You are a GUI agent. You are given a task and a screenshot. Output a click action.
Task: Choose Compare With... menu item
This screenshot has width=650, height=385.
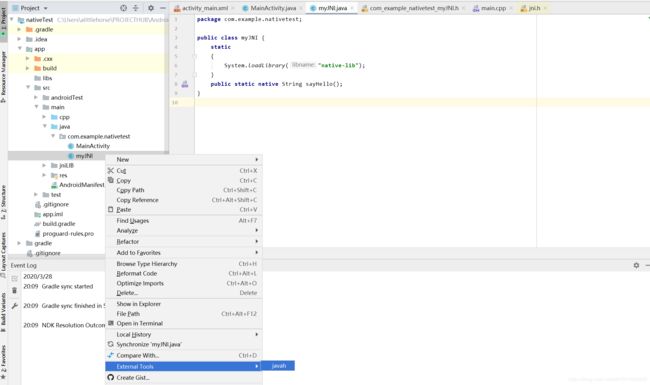tap(184, 356)
